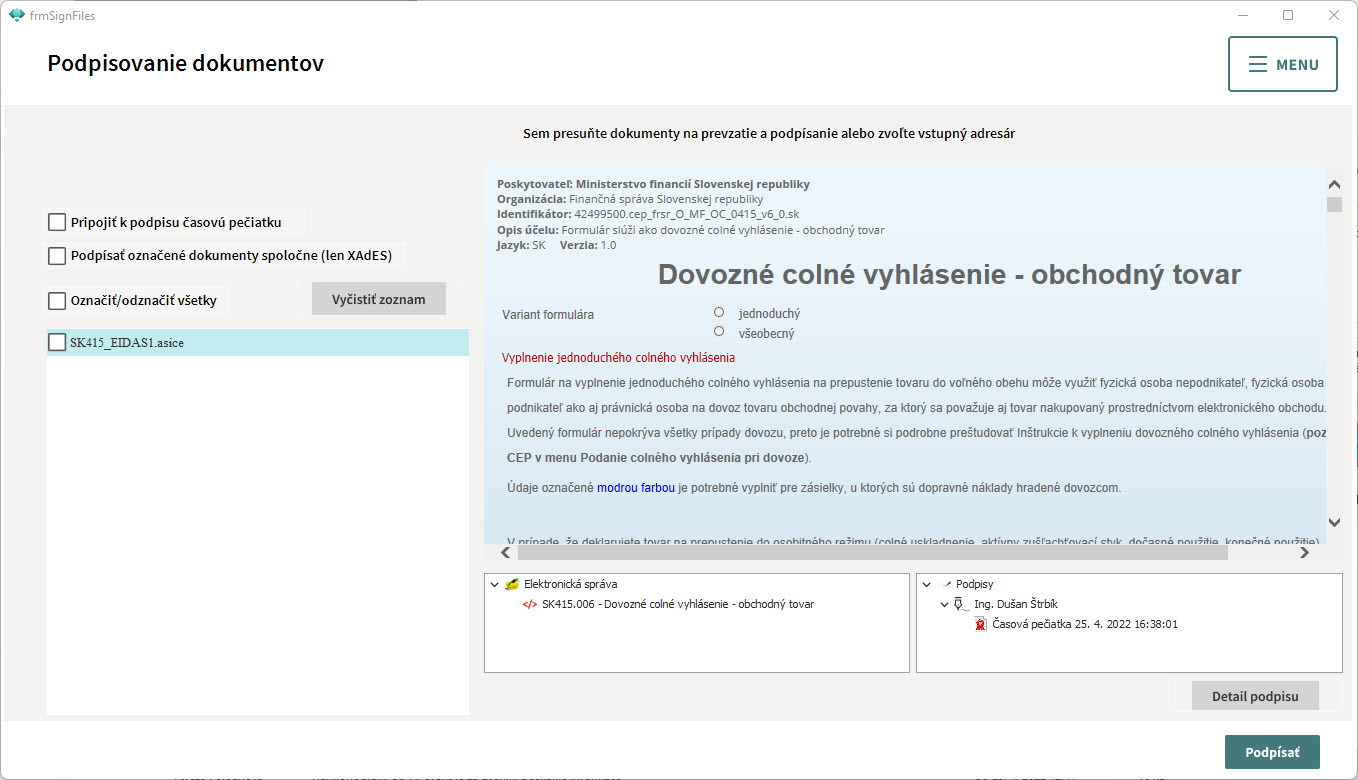Click the pen icon next to Podpisy
1358x780 pixels.
point(945,584)
